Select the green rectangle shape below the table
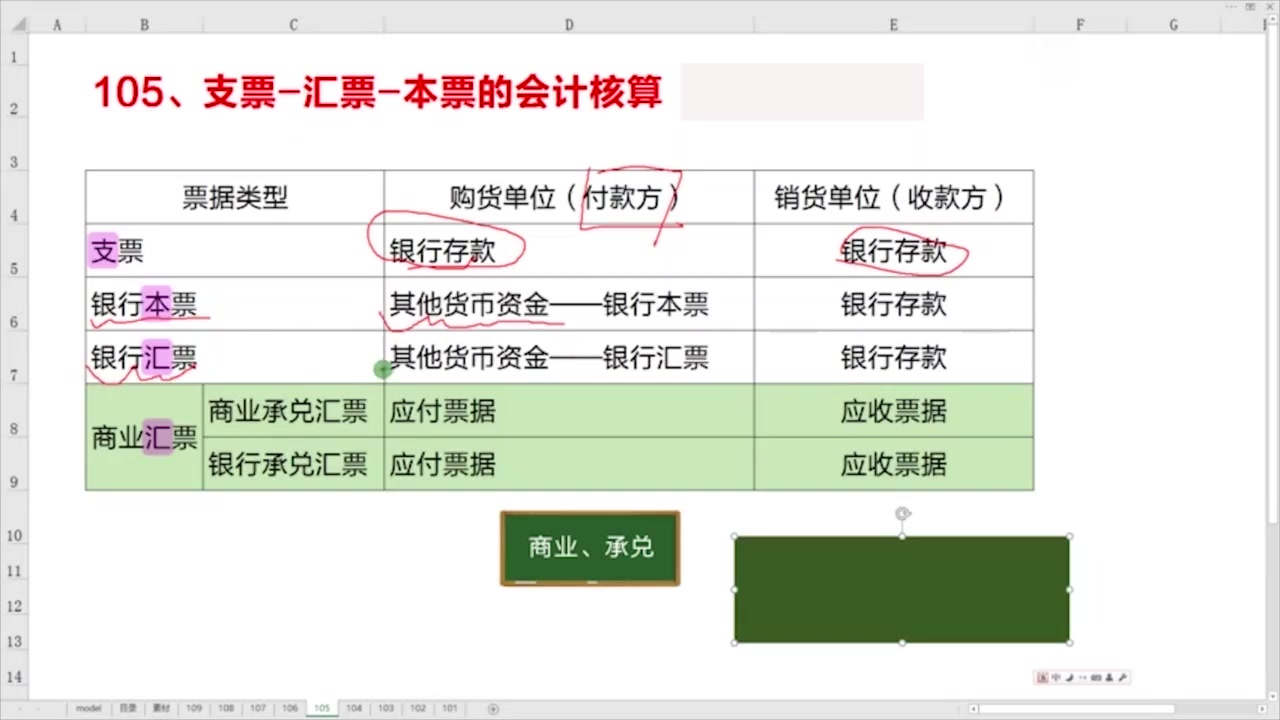Viewport: 1280px width, 720px height. coord(901,588)
